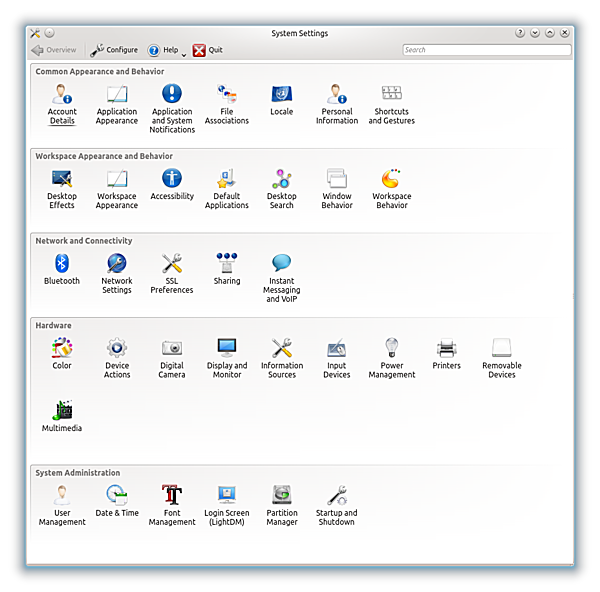This screenshot has width=600, height=592.
Task: Open Instant Messaging and VoIP
Action: tap(282, 278)
